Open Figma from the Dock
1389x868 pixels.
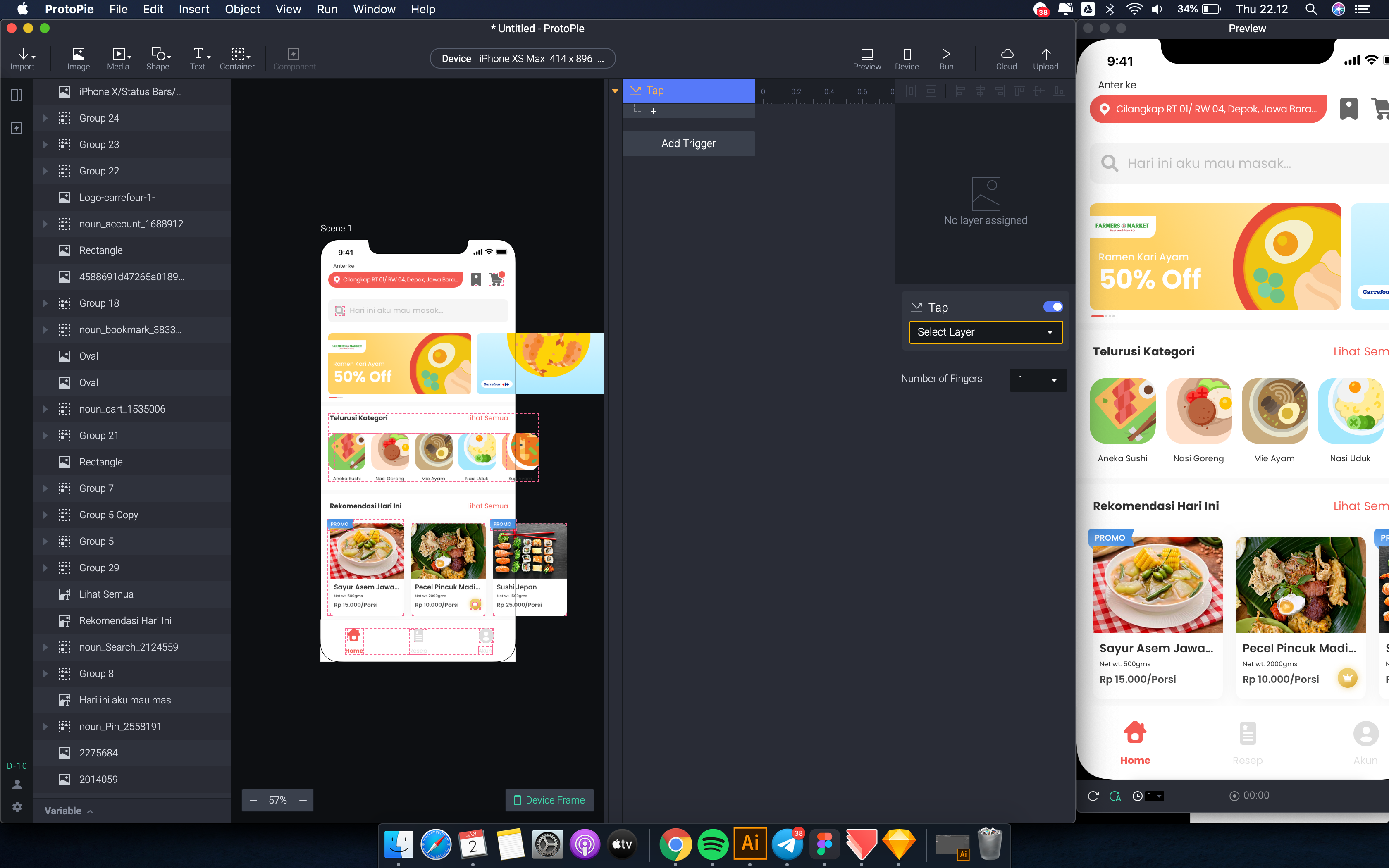pos(824,844)
